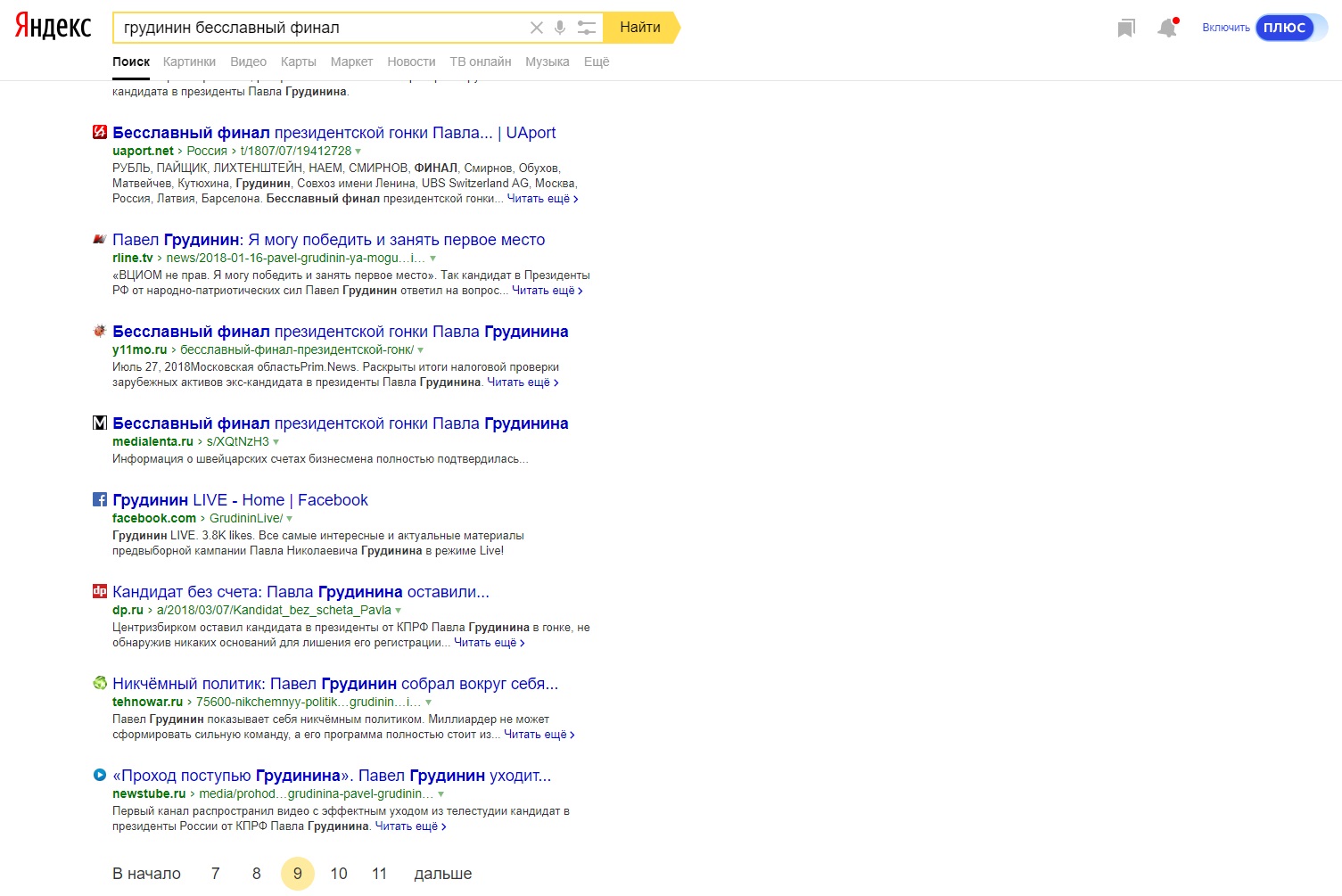Screen dimensions: 1342x896
Task: Click Читать ещё in the rline.tv snippet
Action: point(547,291)
